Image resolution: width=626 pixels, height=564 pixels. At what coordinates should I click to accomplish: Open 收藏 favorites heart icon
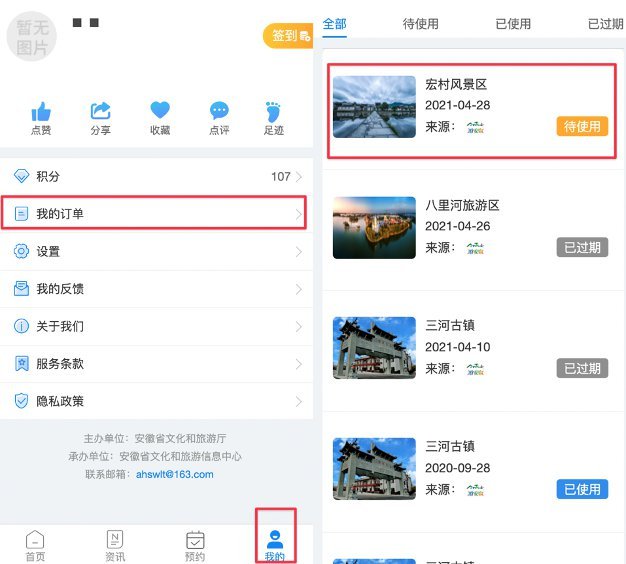pyautogui.click(x=160, y=111)
